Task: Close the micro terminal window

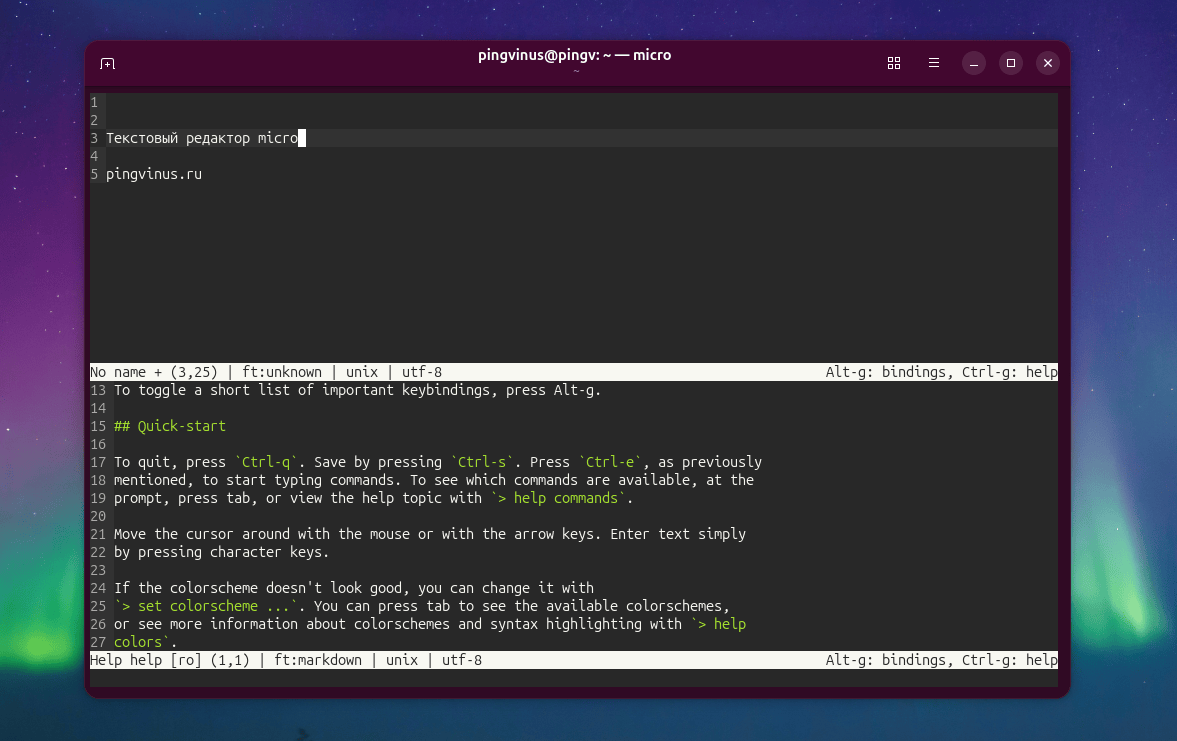Action: pos(1048,63)
